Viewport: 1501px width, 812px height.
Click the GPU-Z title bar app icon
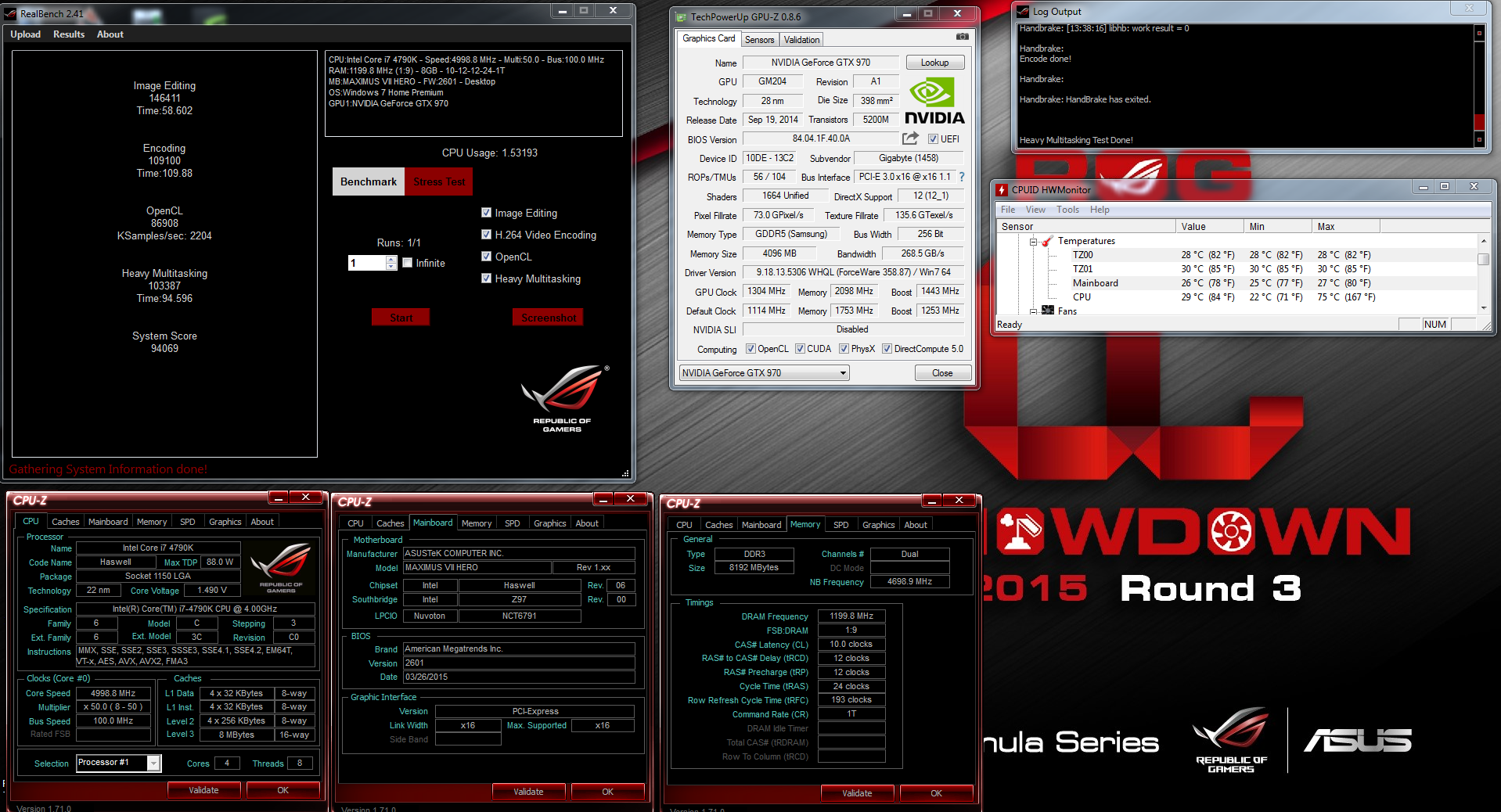tap(679, 16)
